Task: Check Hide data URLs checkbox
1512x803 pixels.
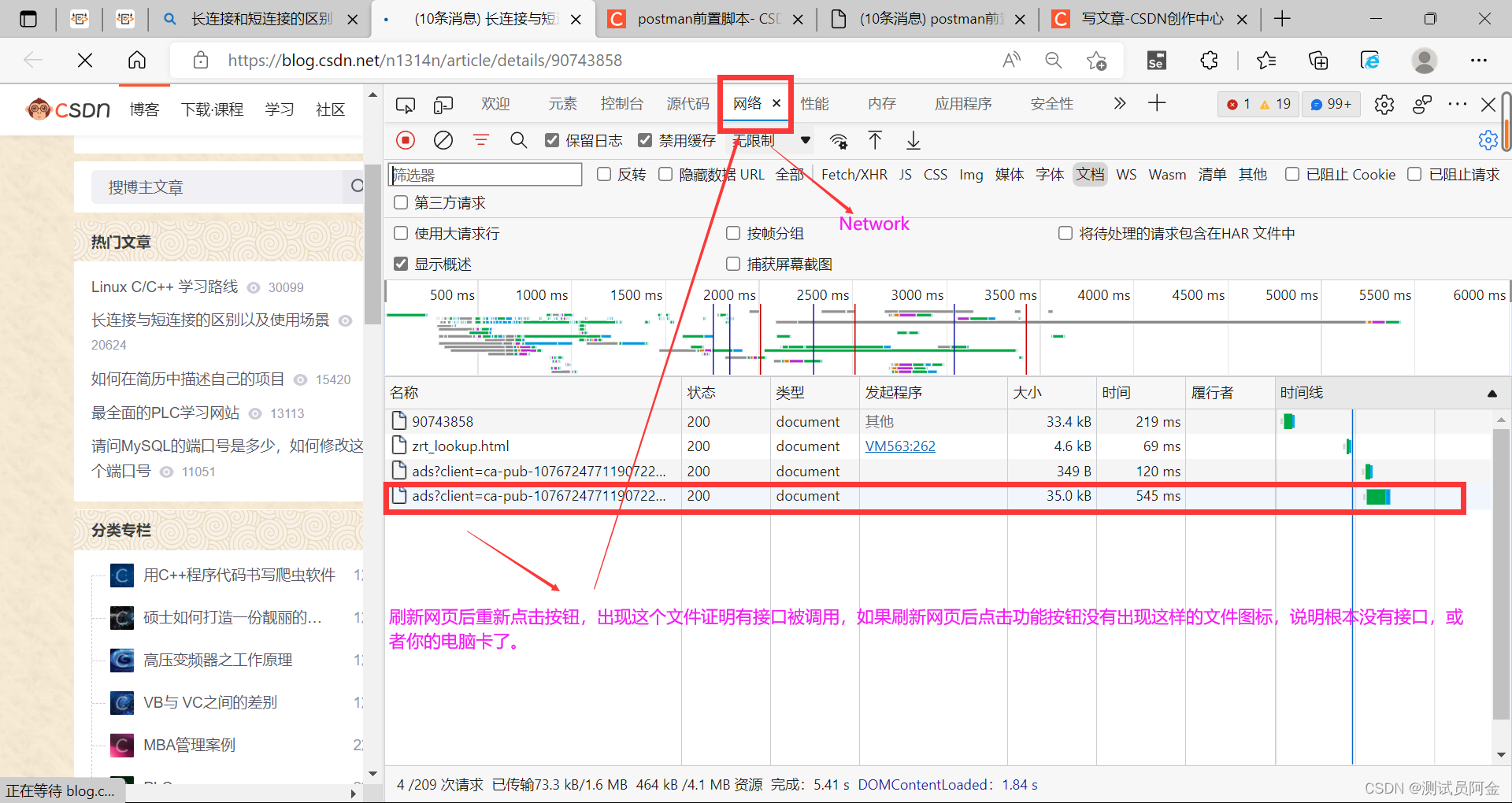Action: click(665, 174)
